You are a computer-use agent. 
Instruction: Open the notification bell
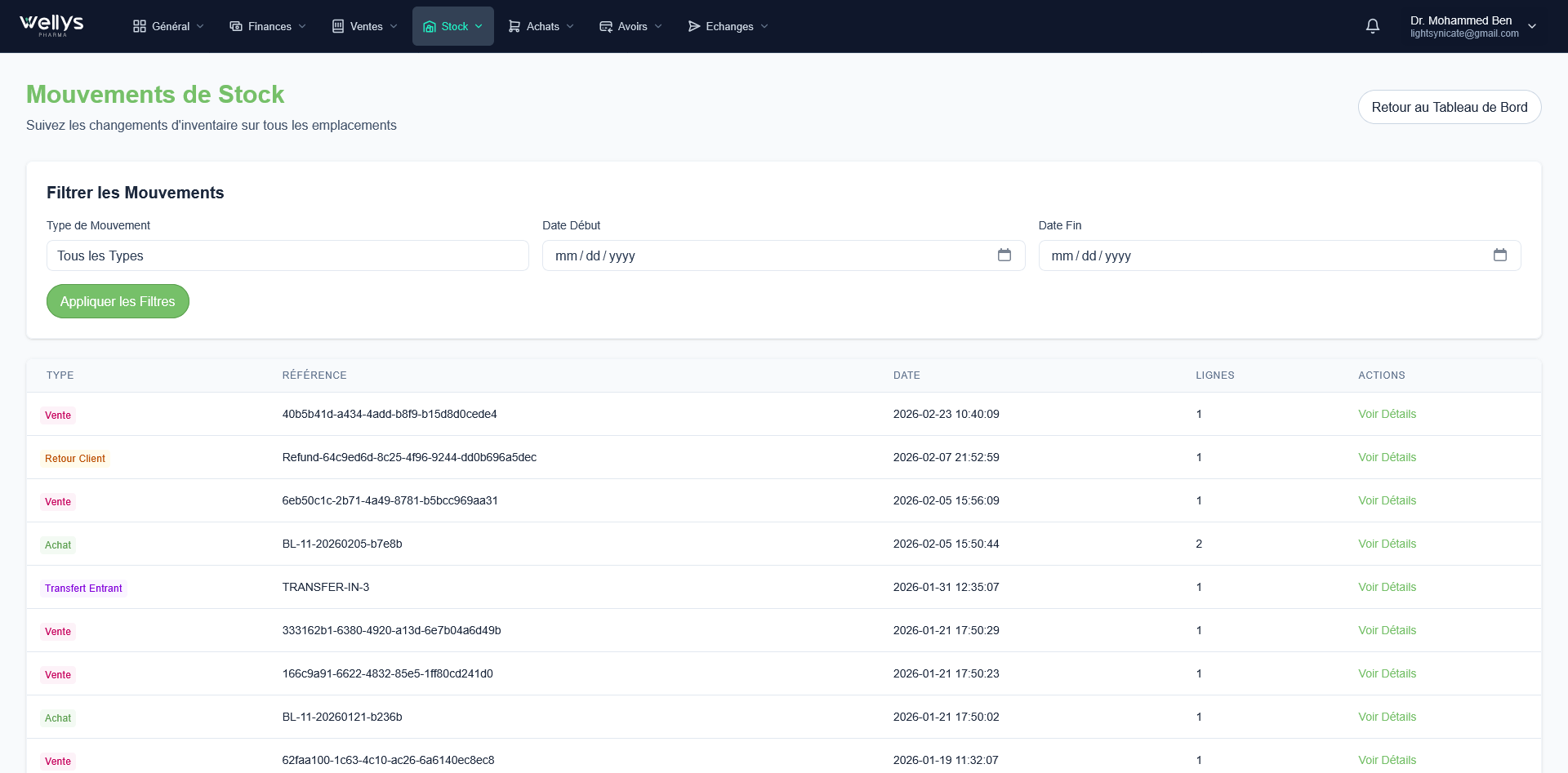(x=1373, y=25)
